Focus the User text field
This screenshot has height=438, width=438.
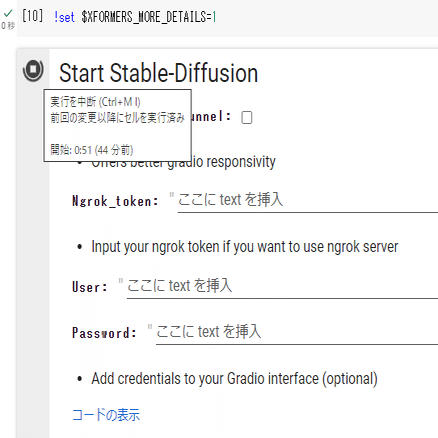282,286
